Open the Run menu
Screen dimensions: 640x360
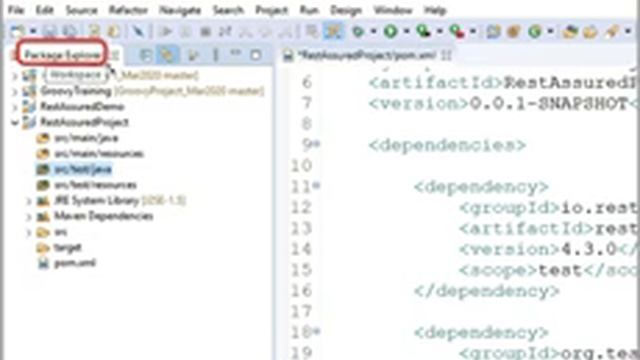(x=309, y=10)
